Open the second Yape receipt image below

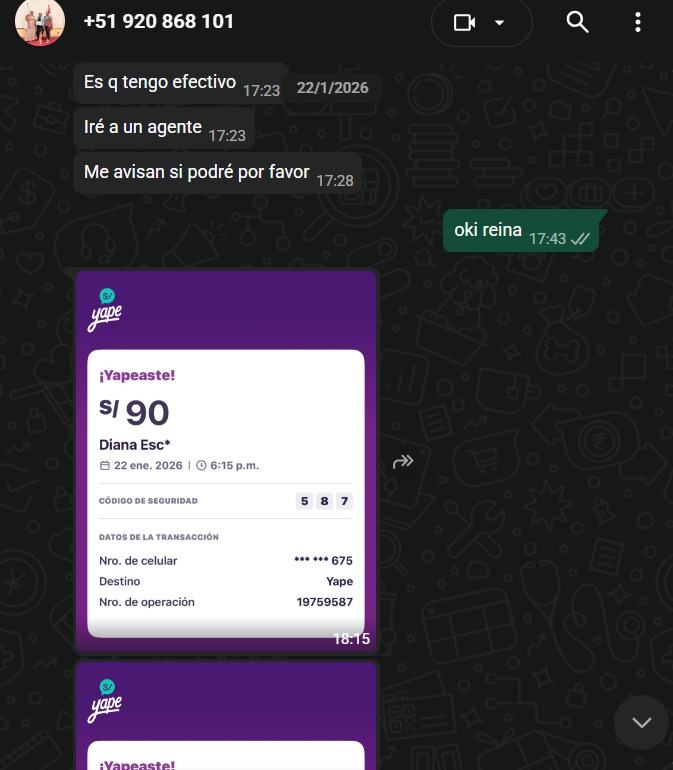click(x=226, y=716)
